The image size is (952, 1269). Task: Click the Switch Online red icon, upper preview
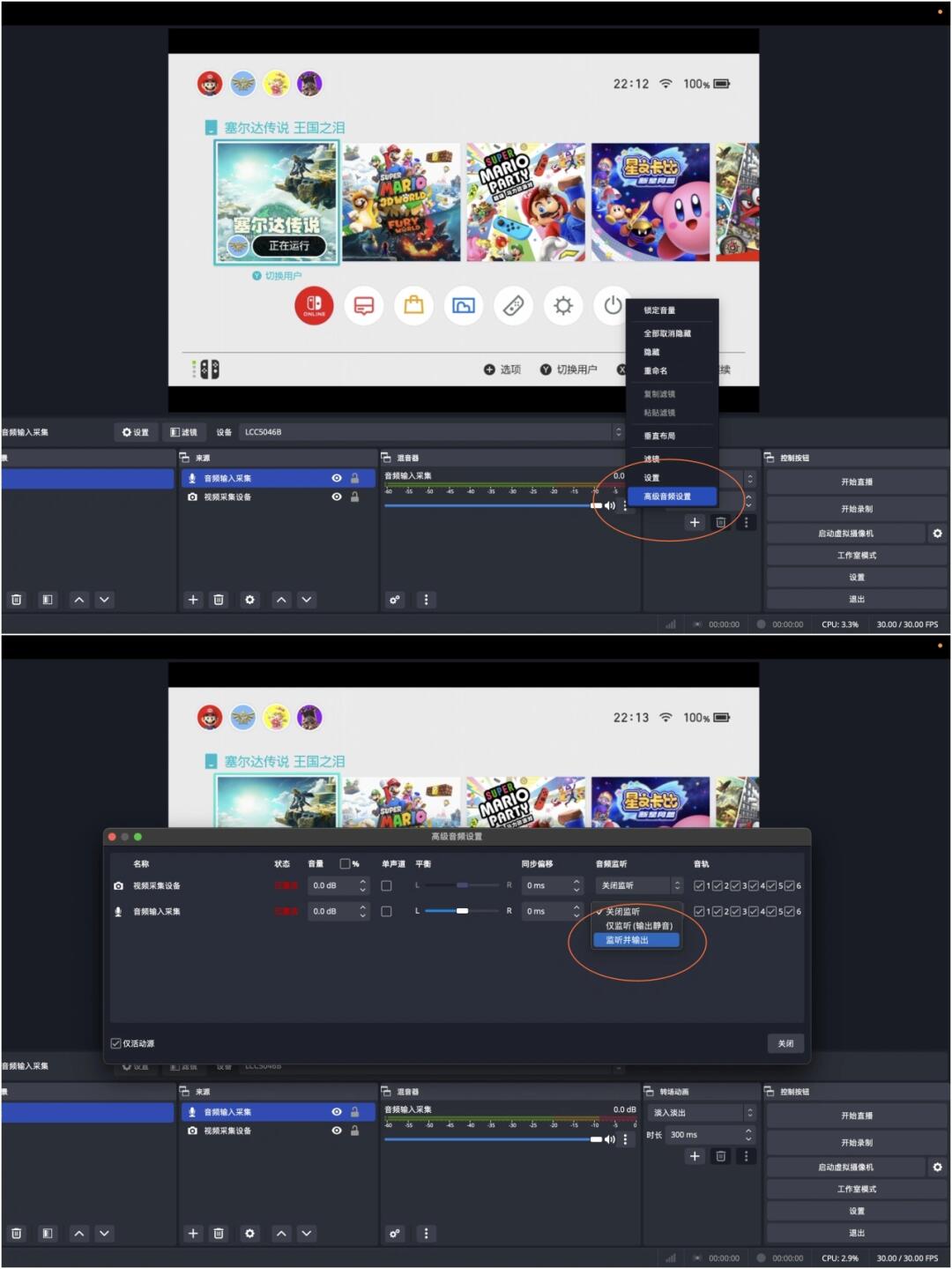(314, 306)
